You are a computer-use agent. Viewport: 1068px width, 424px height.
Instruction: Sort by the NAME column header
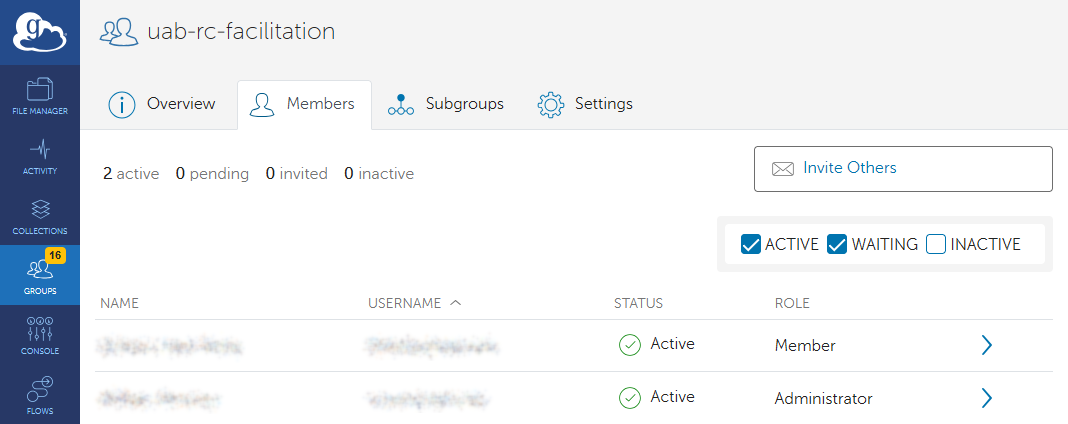pos(119,303)
